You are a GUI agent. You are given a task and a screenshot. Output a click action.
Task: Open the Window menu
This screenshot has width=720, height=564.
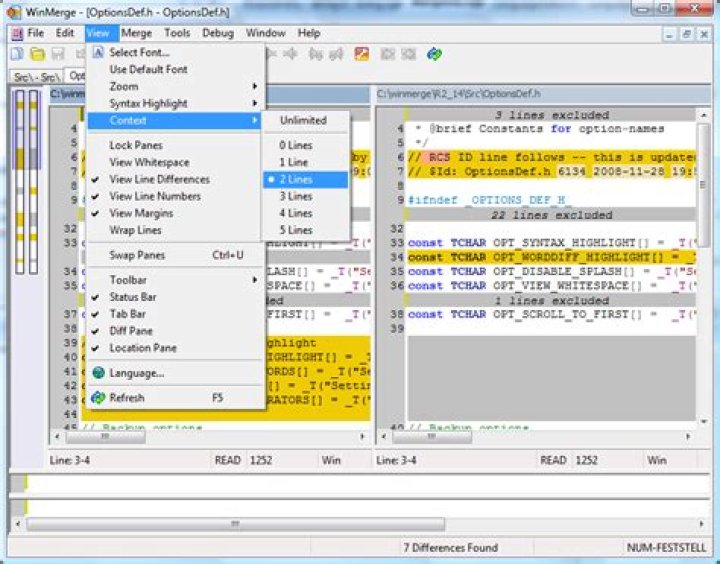tap(265, 33)
